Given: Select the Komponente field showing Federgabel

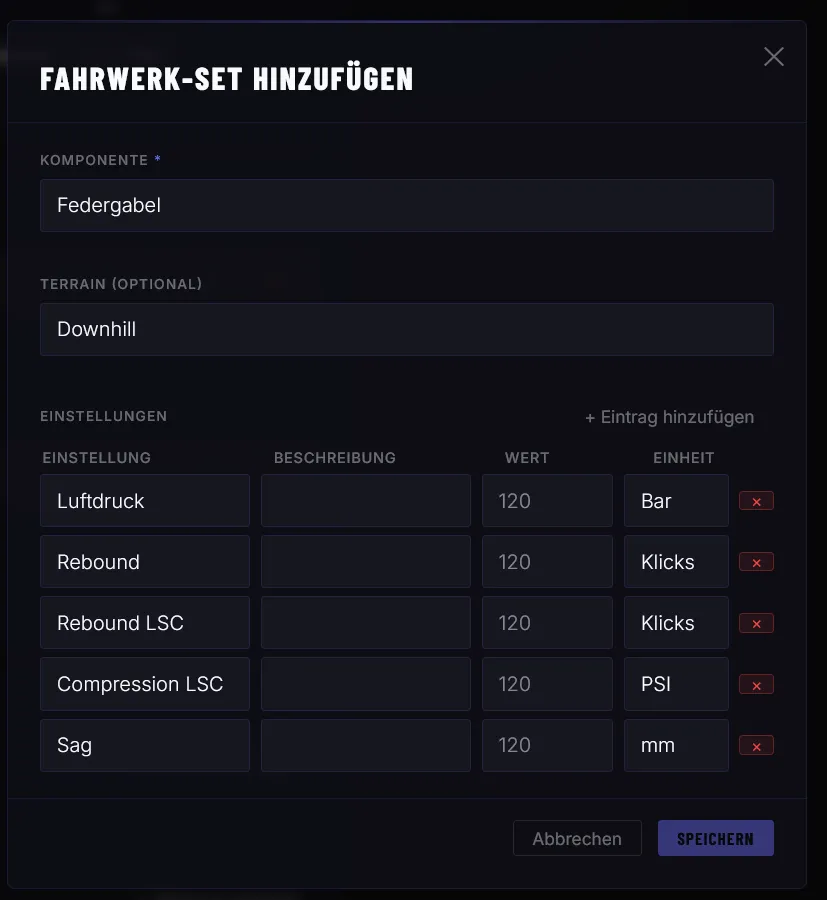Looking at the screenshot, I should pyautogui.click(x=406, y=205).
